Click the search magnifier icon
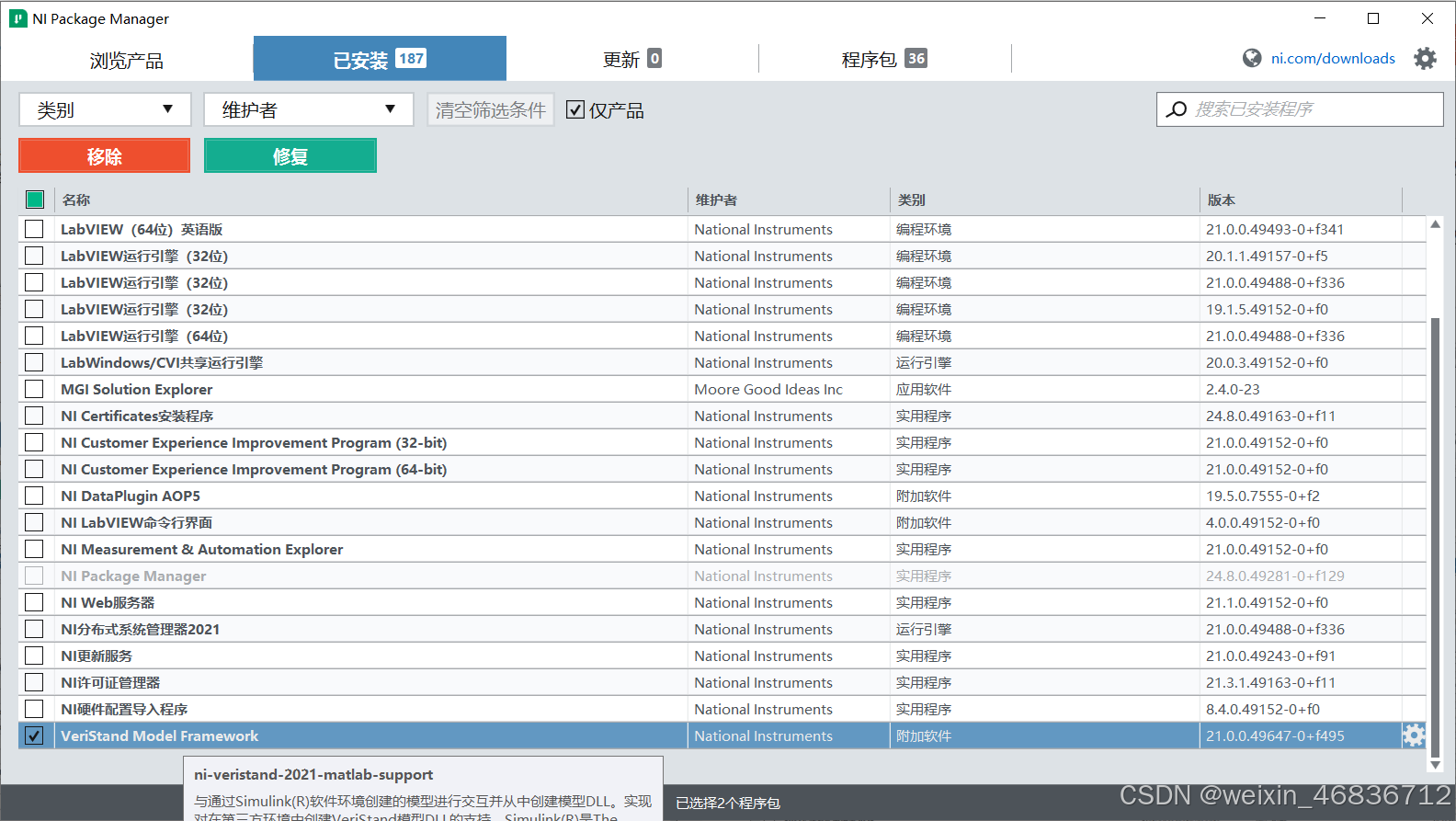This screenshot has height=821, width=1456. 1176,109
